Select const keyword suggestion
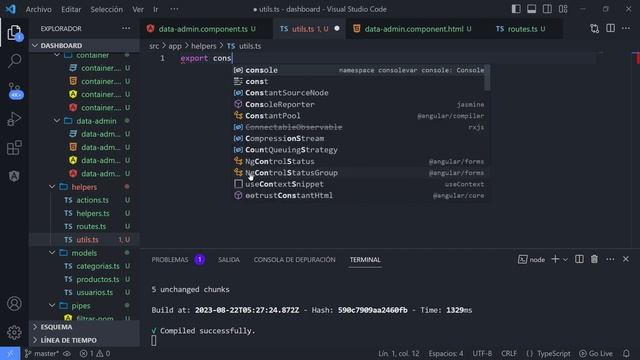Screen dimensions: 640x360 tap(361, 82)
